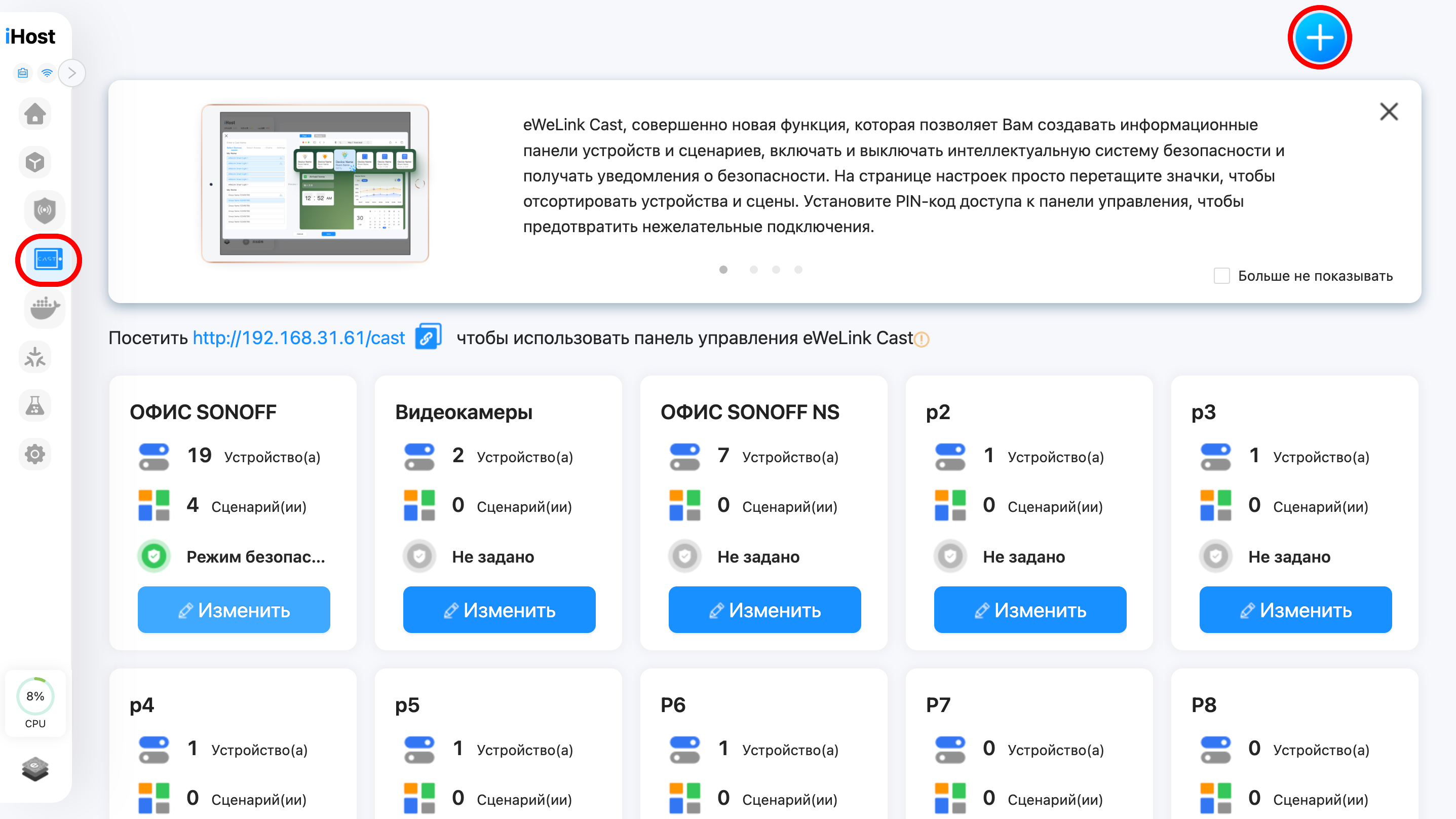Click 'Режим безопас...' text in ОФИС SONOFF card

(256, 556)
